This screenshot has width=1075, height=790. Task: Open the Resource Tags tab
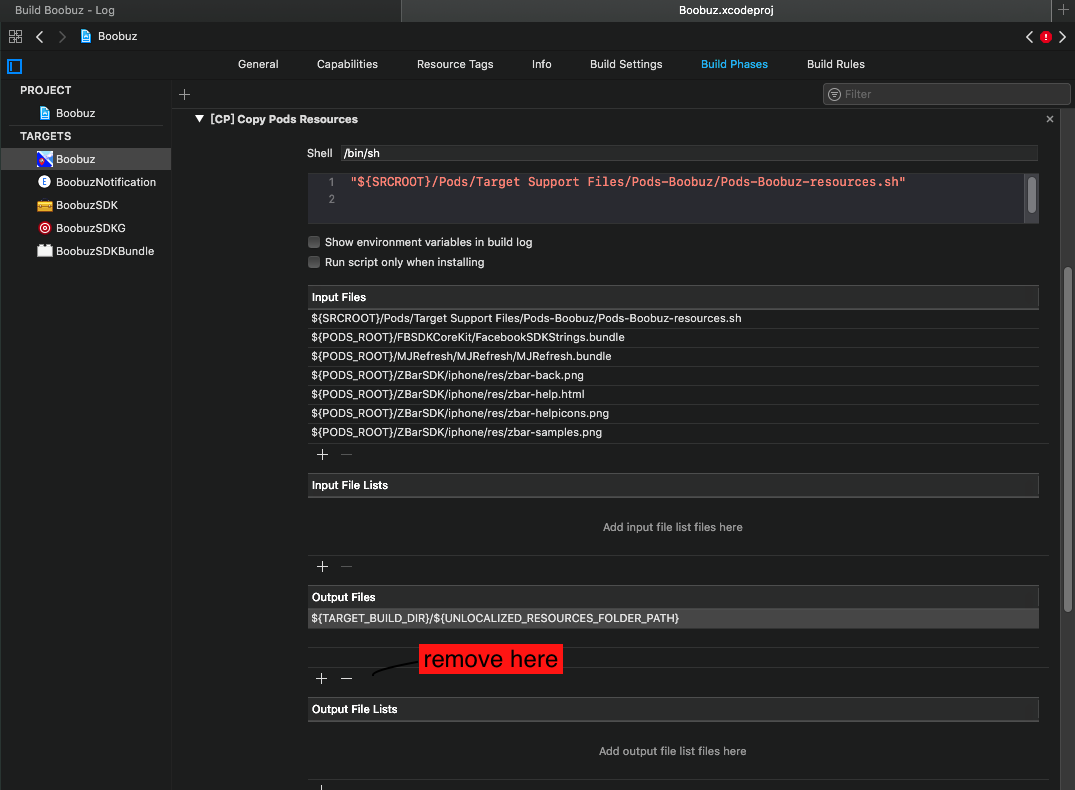455,64
